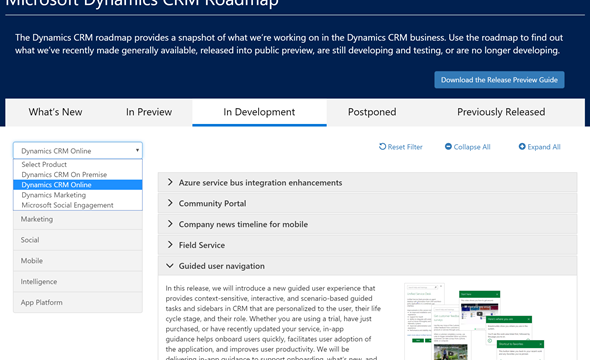Click the Collapse All minus icon
590x360 pixels.
pos(448,146)
